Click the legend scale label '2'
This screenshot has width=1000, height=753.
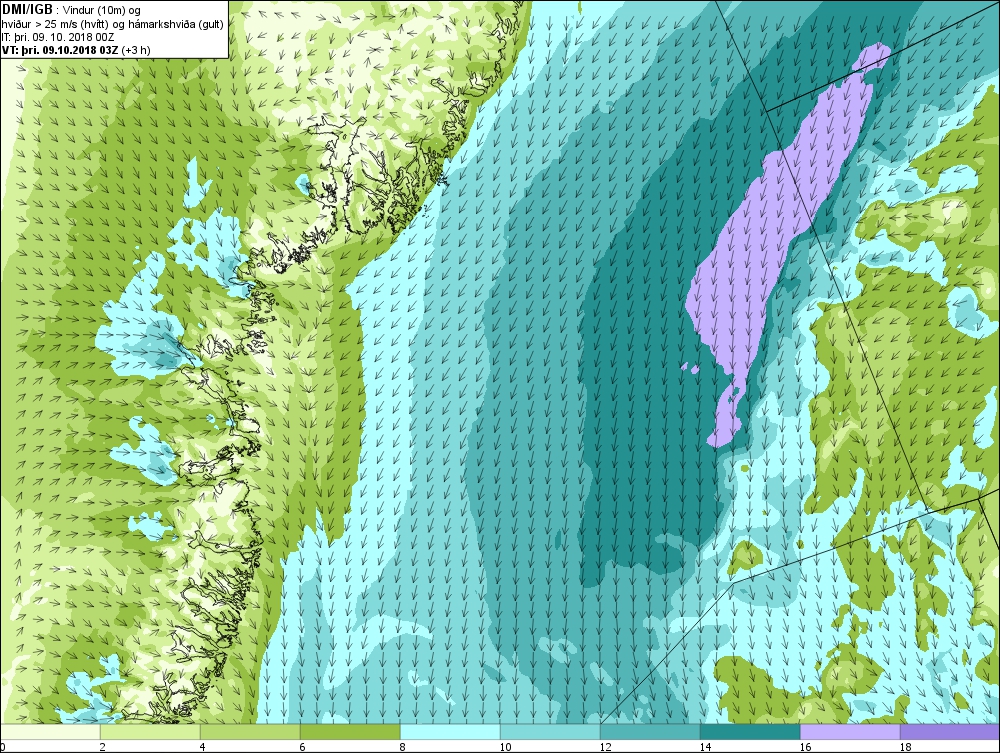pos(103,747)
